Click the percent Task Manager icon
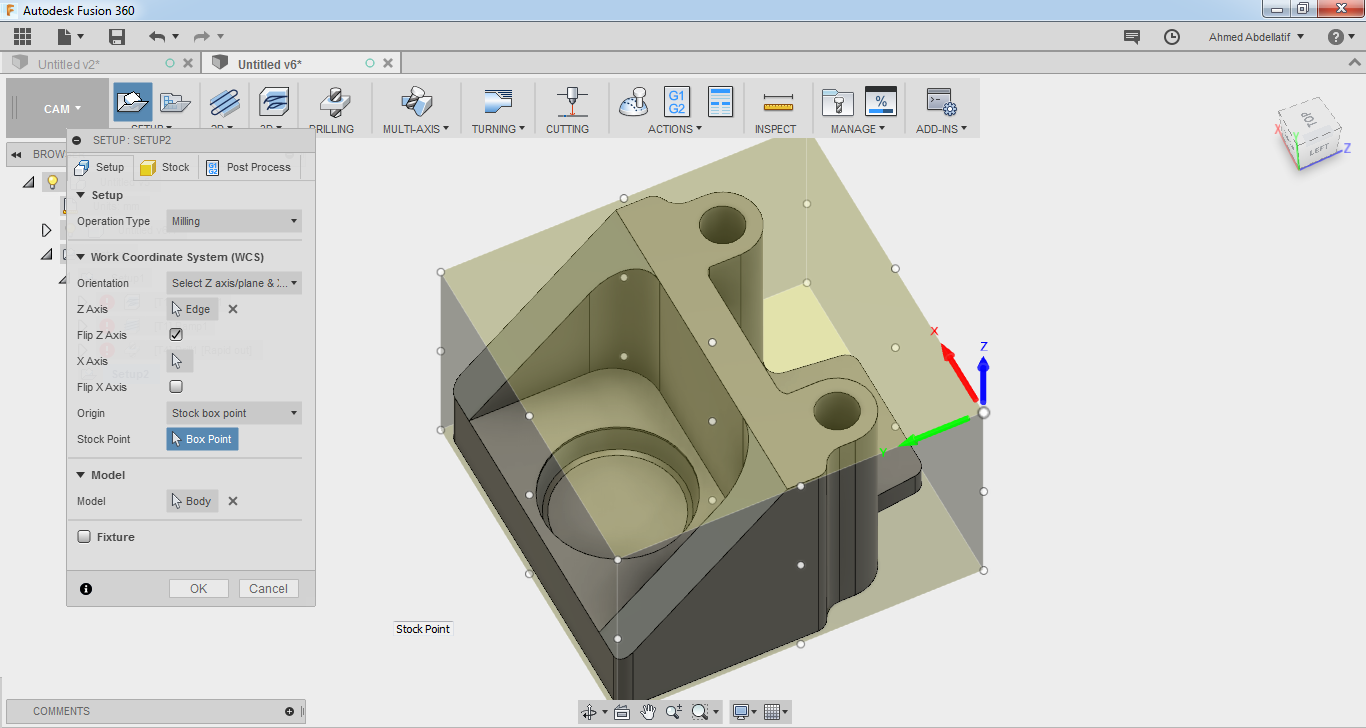Screen dimensions: 1366x728 click(880, 102)
